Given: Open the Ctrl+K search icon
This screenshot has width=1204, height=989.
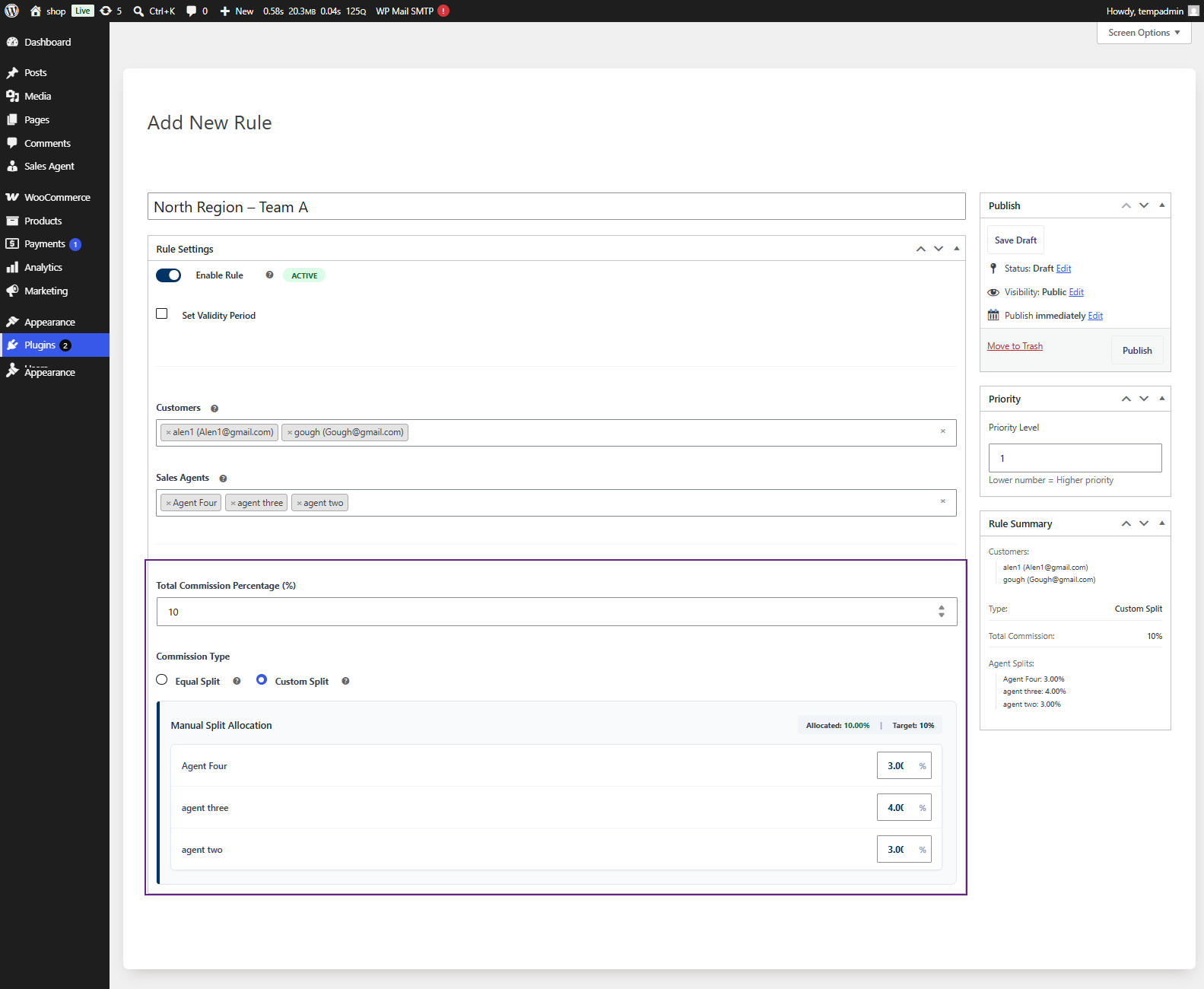Looking at the screenshot, I should pos(138,11).
